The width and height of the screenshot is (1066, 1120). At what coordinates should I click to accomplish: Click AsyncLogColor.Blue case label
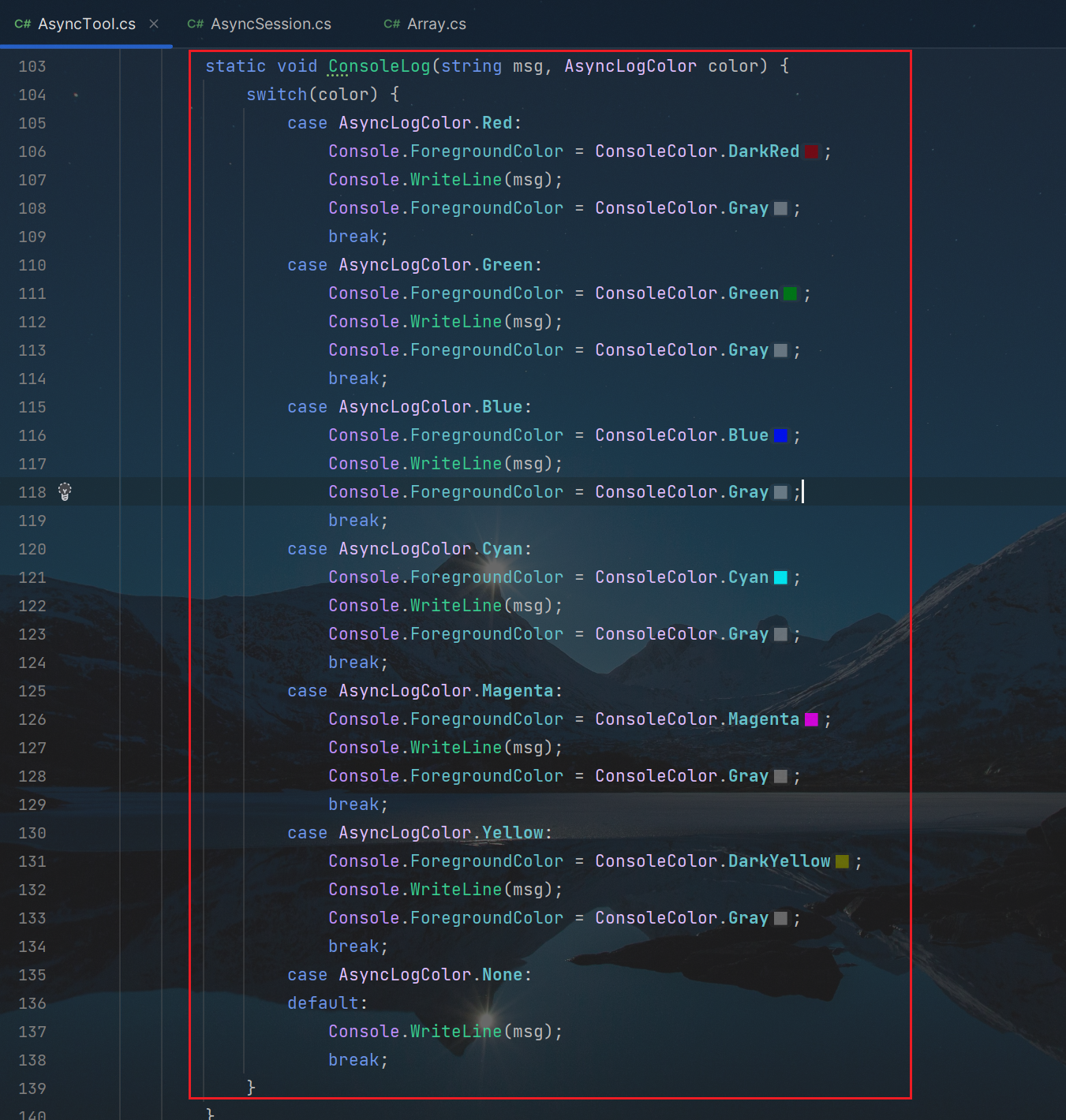pos(431,407)
